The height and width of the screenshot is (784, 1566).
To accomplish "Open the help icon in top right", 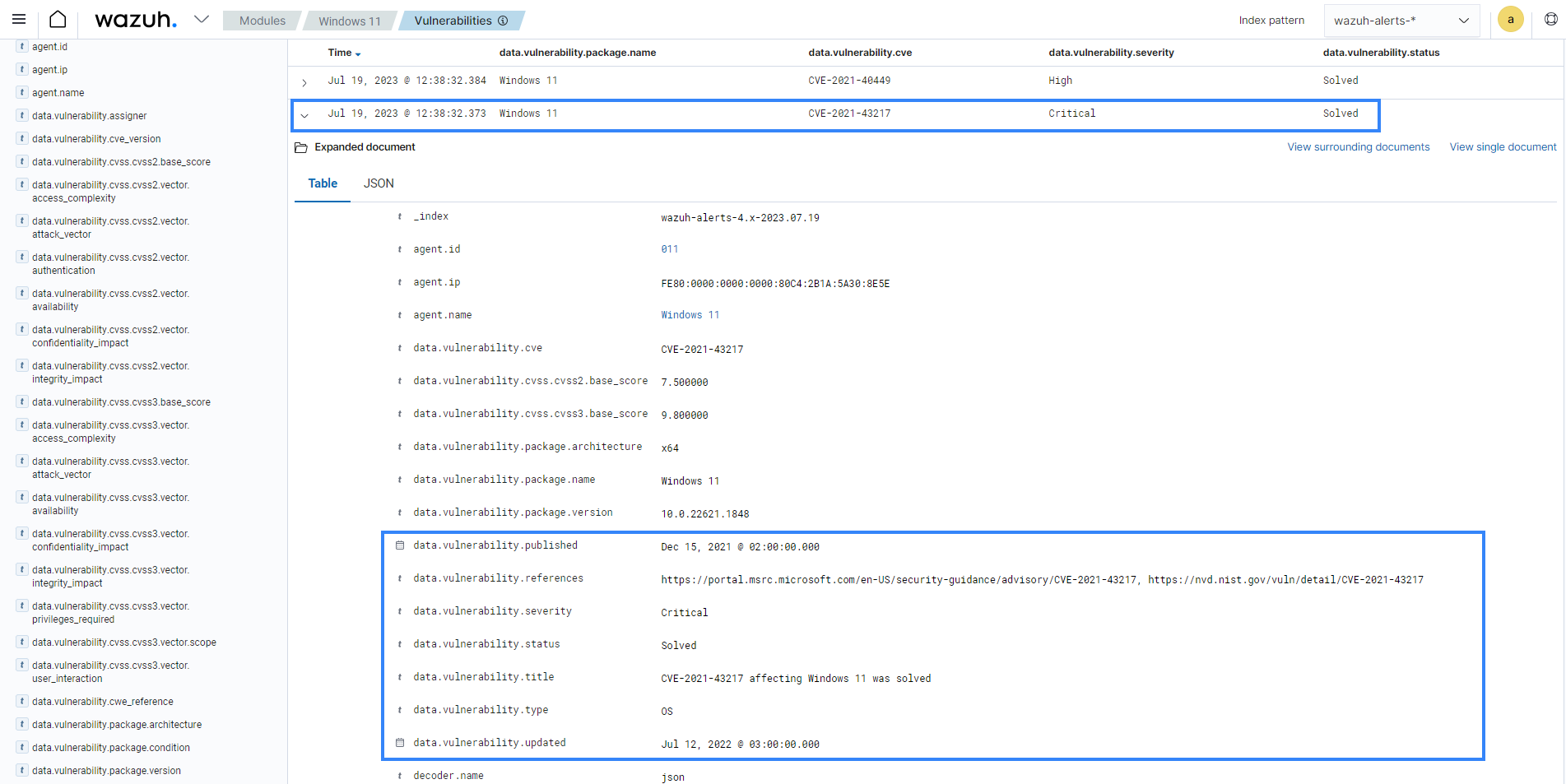I will [1551, 19].
